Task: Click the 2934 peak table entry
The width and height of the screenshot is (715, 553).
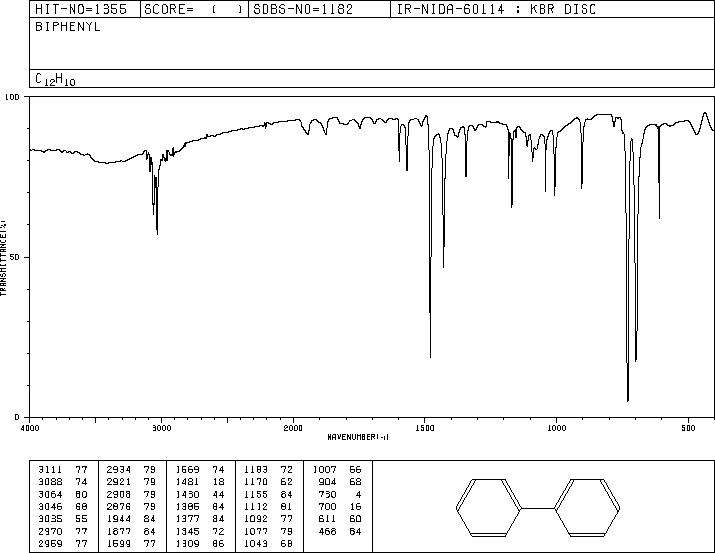Action: click(131, 470)
